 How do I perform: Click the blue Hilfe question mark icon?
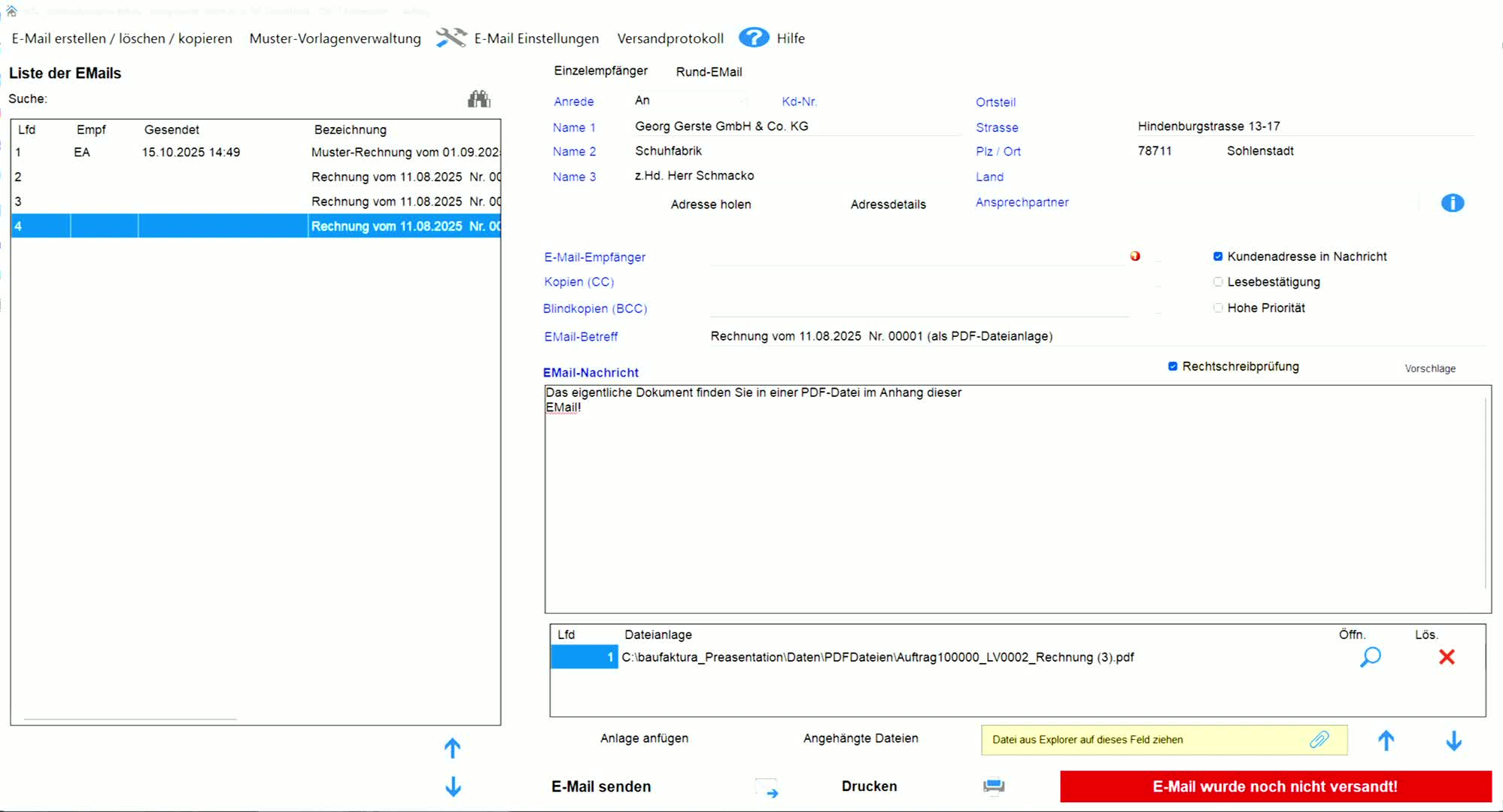(753, 38)
